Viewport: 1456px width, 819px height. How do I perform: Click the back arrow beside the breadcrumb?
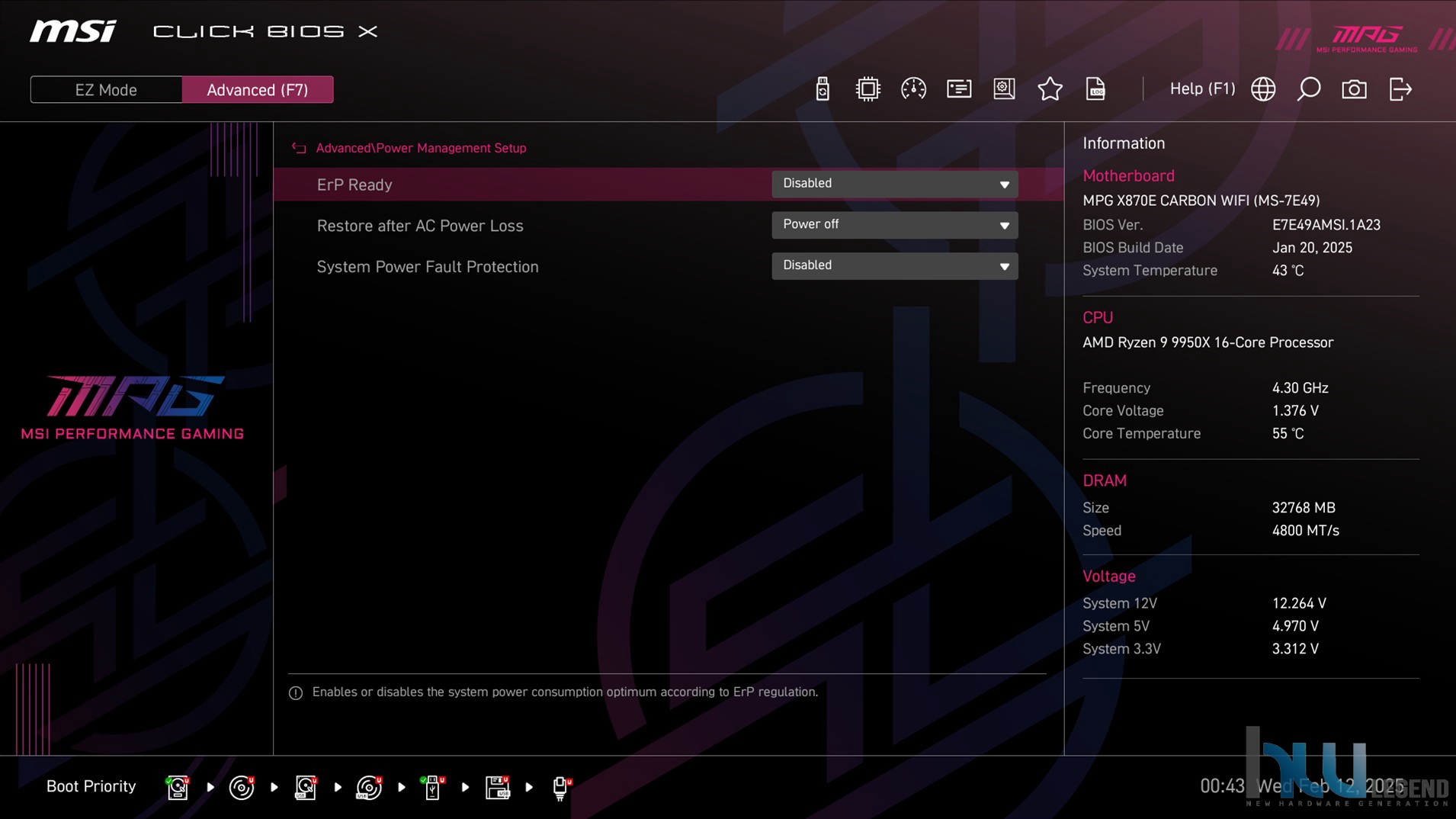(299, 148)
